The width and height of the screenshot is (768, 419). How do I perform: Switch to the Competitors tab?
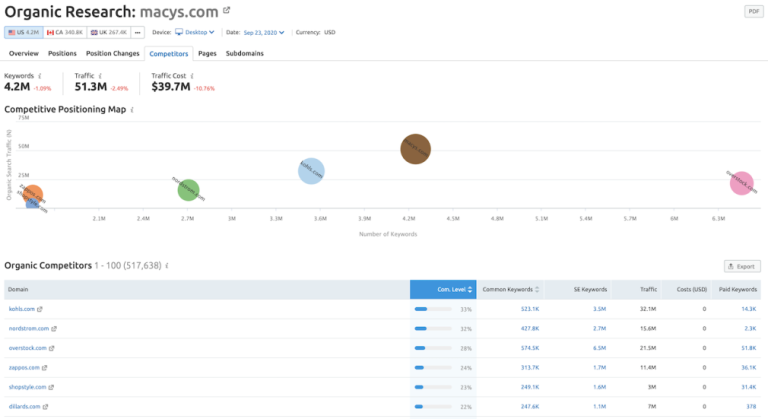[168, 54]
